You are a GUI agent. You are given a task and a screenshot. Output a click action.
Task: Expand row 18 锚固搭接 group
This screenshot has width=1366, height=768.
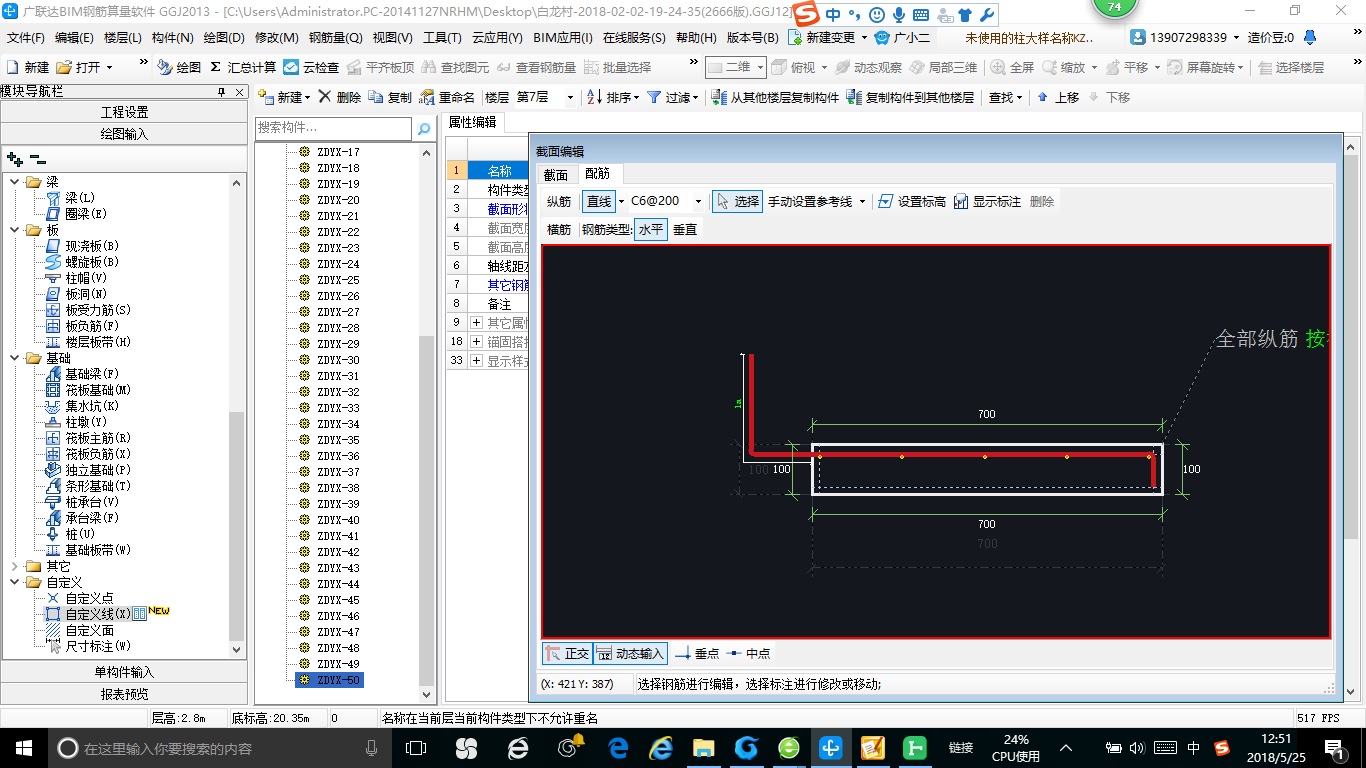coord(476,341)
